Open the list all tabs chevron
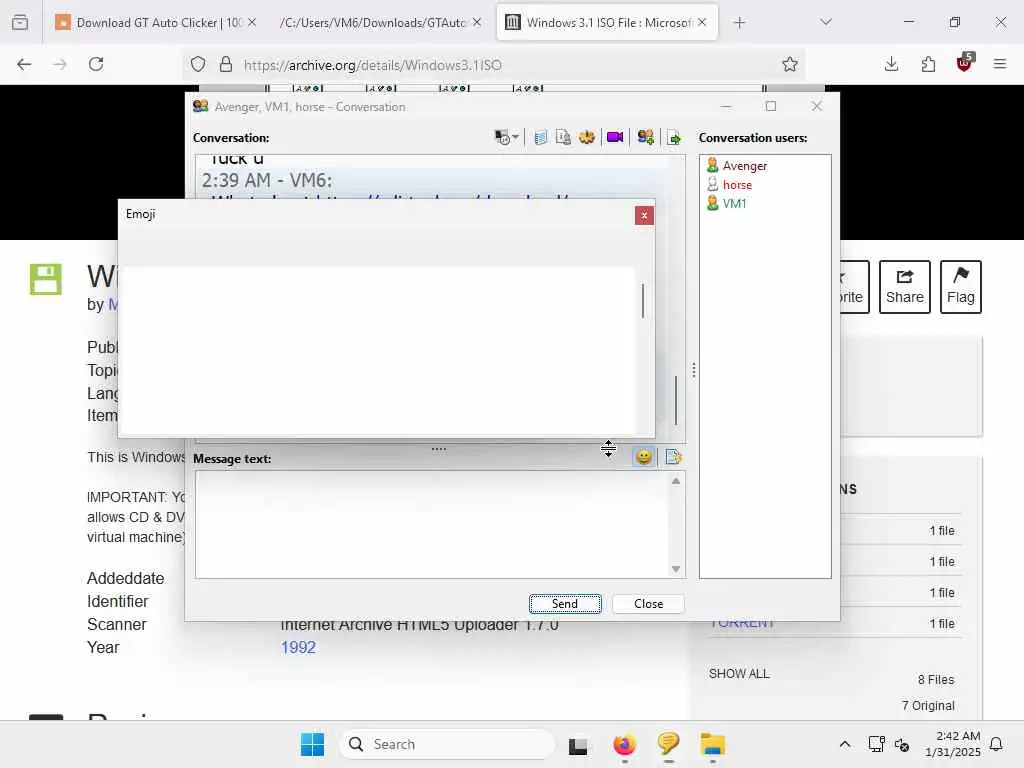Viewport: 1024px width, 768px height. click(x=826, y=22)
